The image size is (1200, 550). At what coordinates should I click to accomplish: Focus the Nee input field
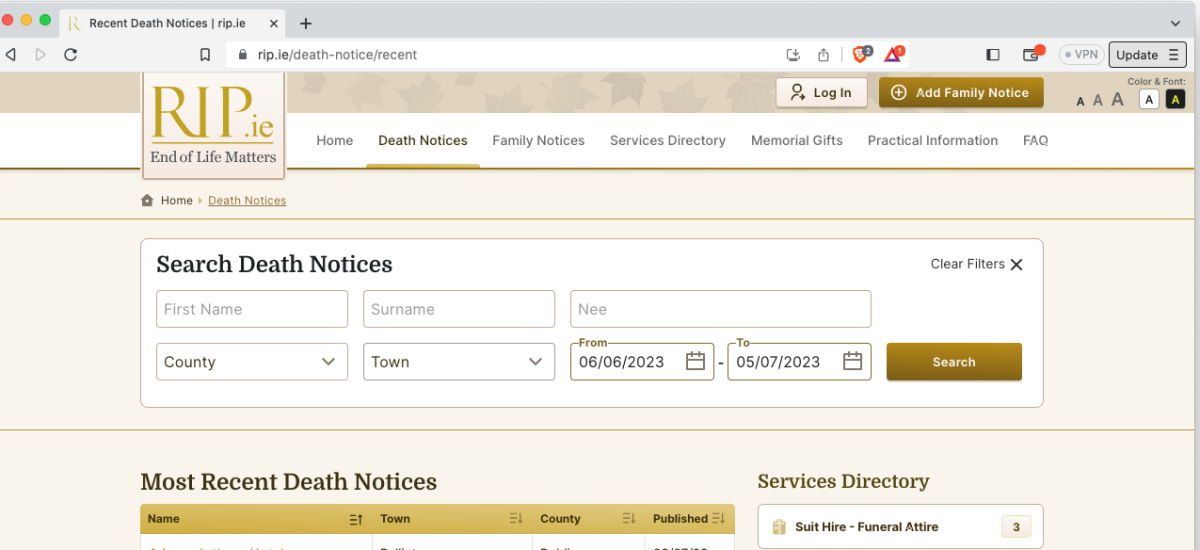coord(721,309)
